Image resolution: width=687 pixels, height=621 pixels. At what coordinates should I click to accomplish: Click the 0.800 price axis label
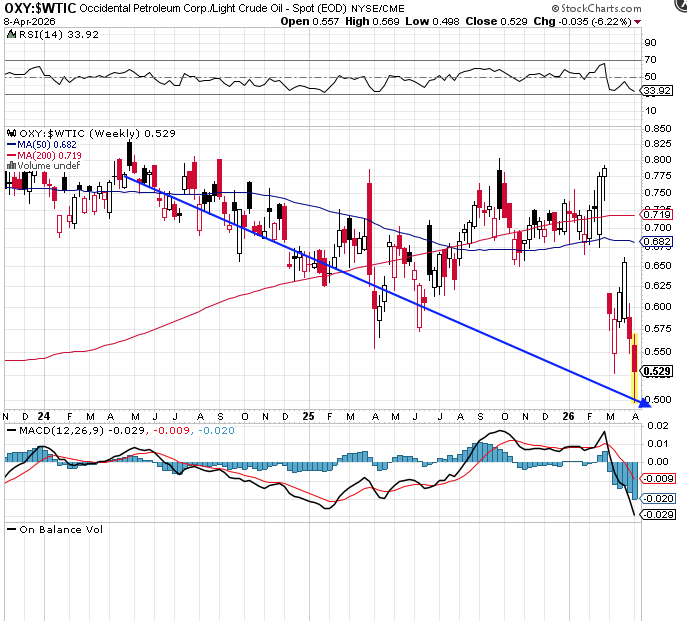point(658,160)
